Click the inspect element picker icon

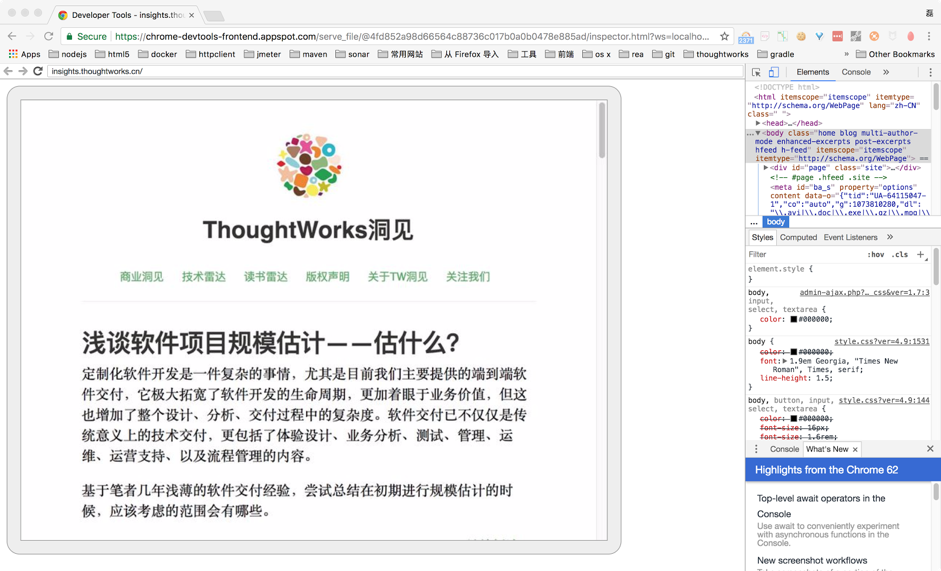coord(756,72)
